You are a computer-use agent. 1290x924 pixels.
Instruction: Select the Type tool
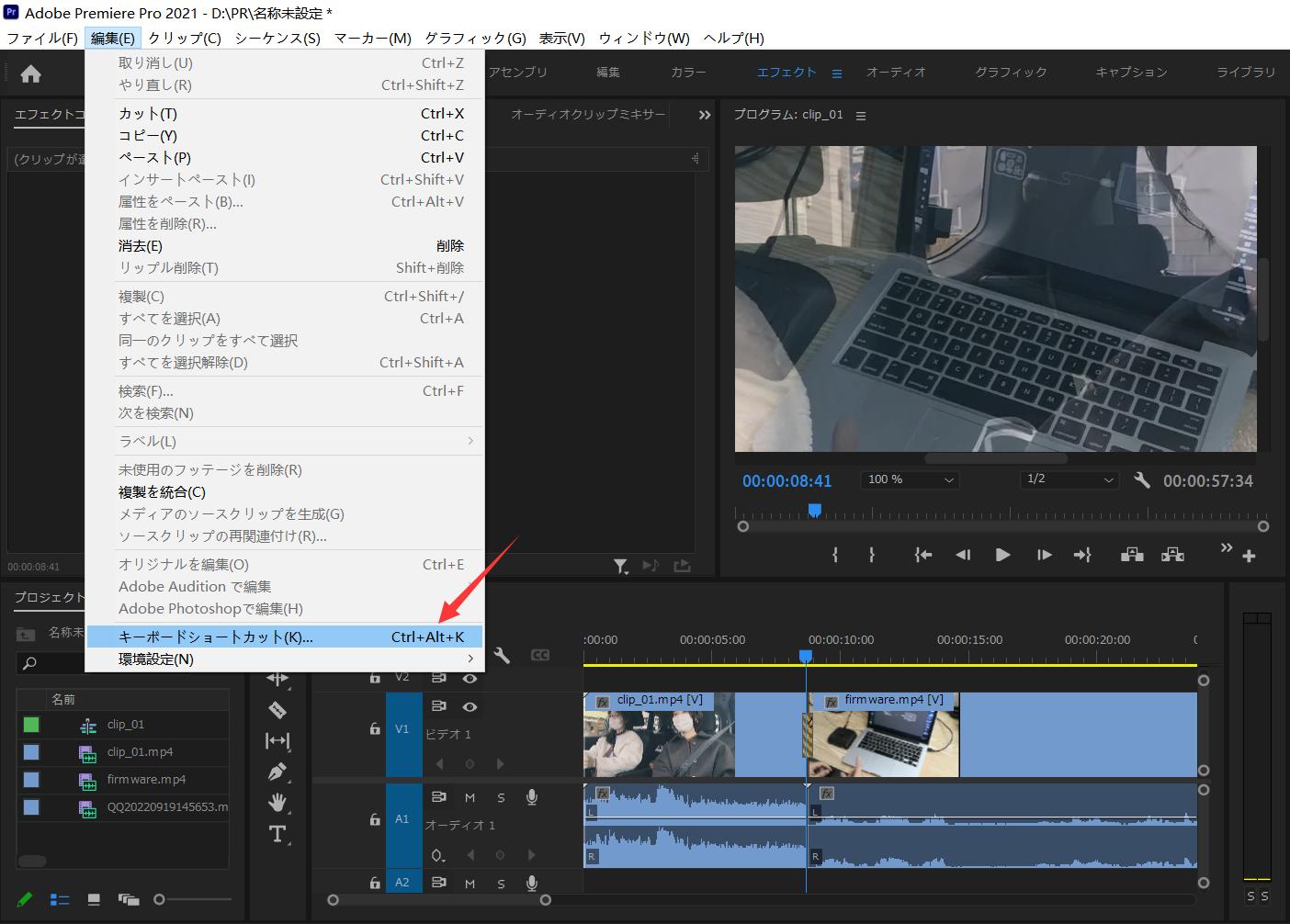pyautogui.click(x=277, y=834)
